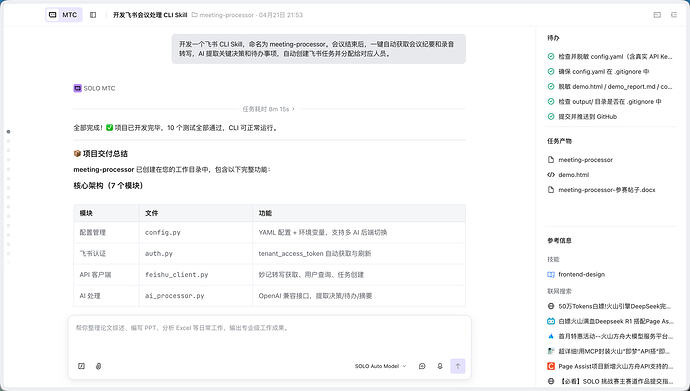Click the API 客户端 module cell

click(106, 274)
